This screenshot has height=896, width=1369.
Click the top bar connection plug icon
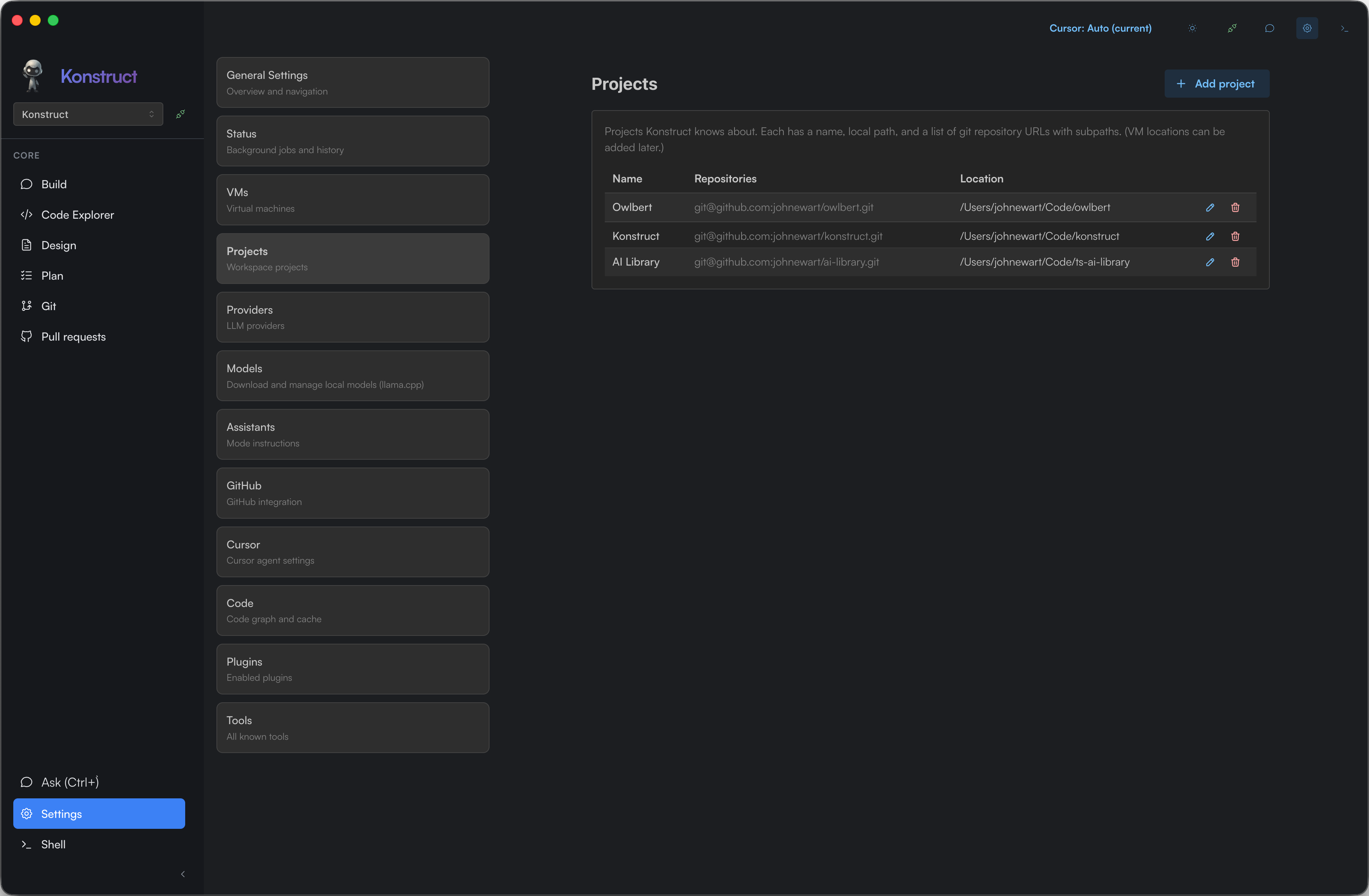click(1231, 28)
